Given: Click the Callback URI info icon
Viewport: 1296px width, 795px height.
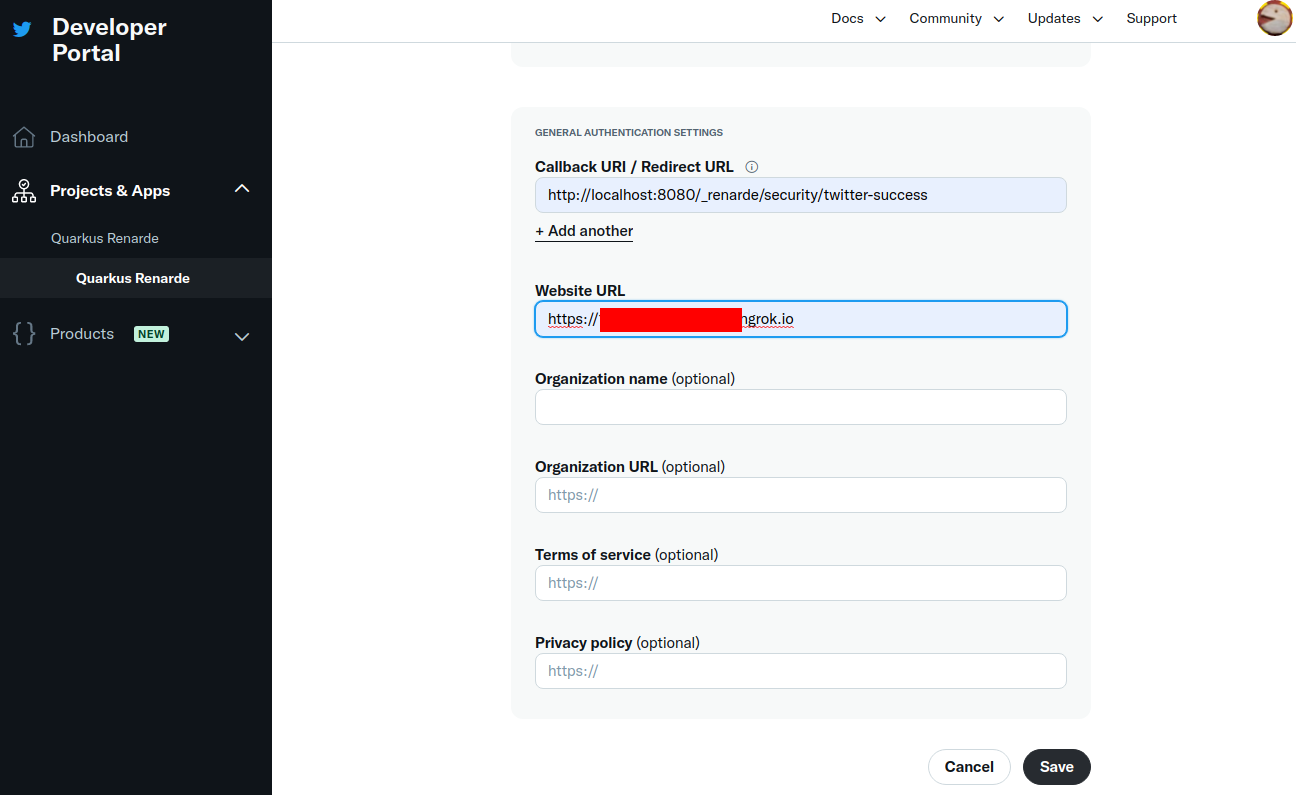Looking at the screenshot, I should pos(752,167).
